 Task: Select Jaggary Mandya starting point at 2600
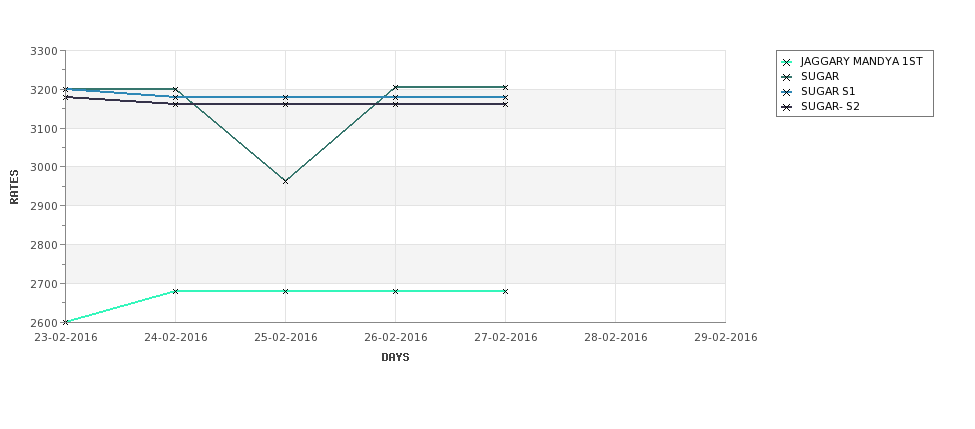tap(65, 322)
